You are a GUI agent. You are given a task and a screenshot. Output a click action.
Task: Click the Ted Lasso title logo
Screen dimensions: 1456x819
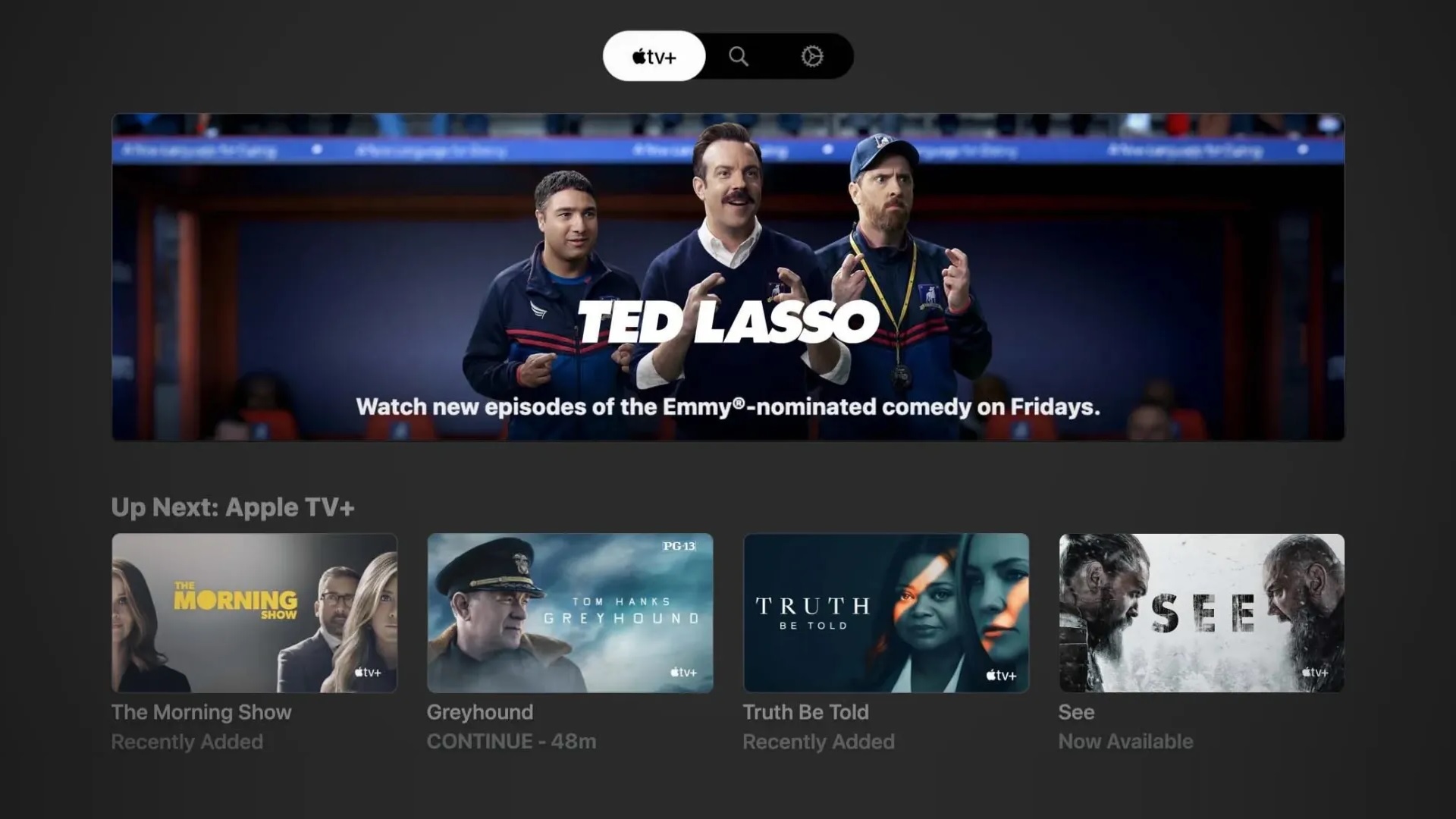point(728,321)
